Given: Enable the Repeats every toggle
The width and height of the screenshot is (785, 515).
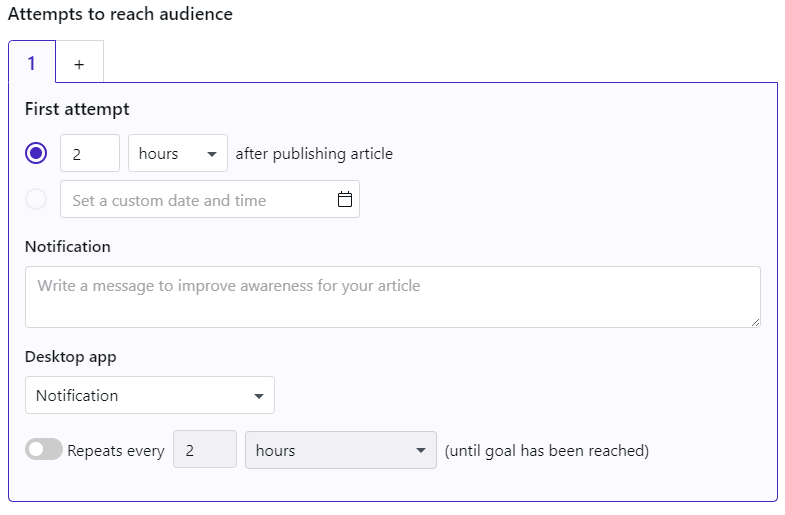Looking at the screenshot, I should 44,449.
